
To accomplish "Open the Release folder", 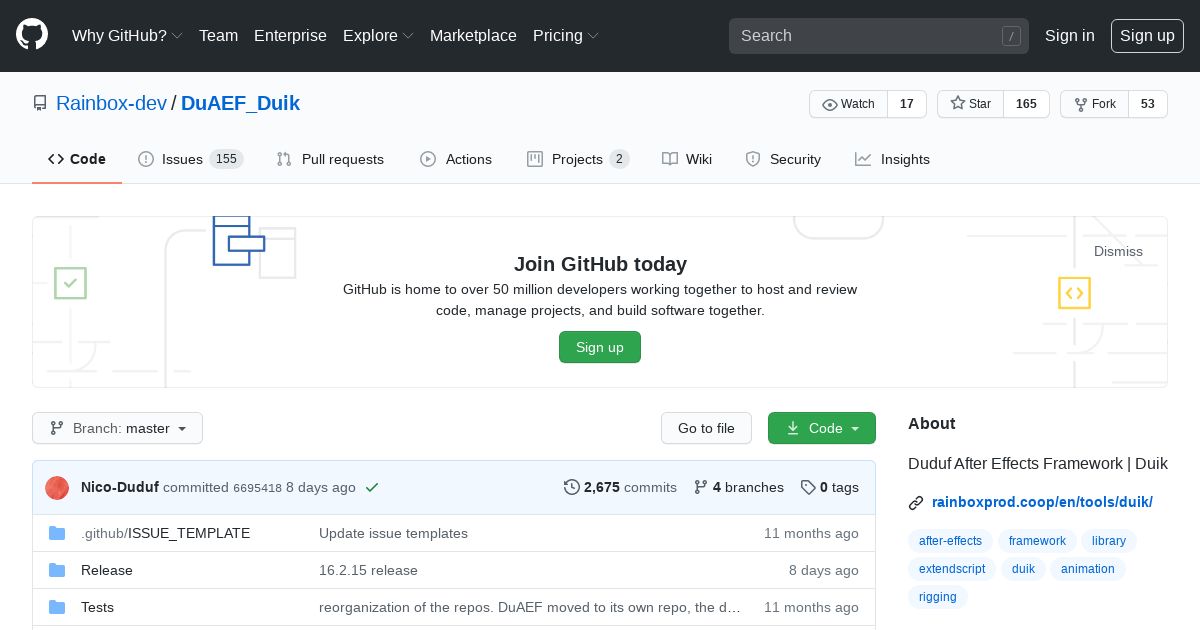I will [107, 570].
